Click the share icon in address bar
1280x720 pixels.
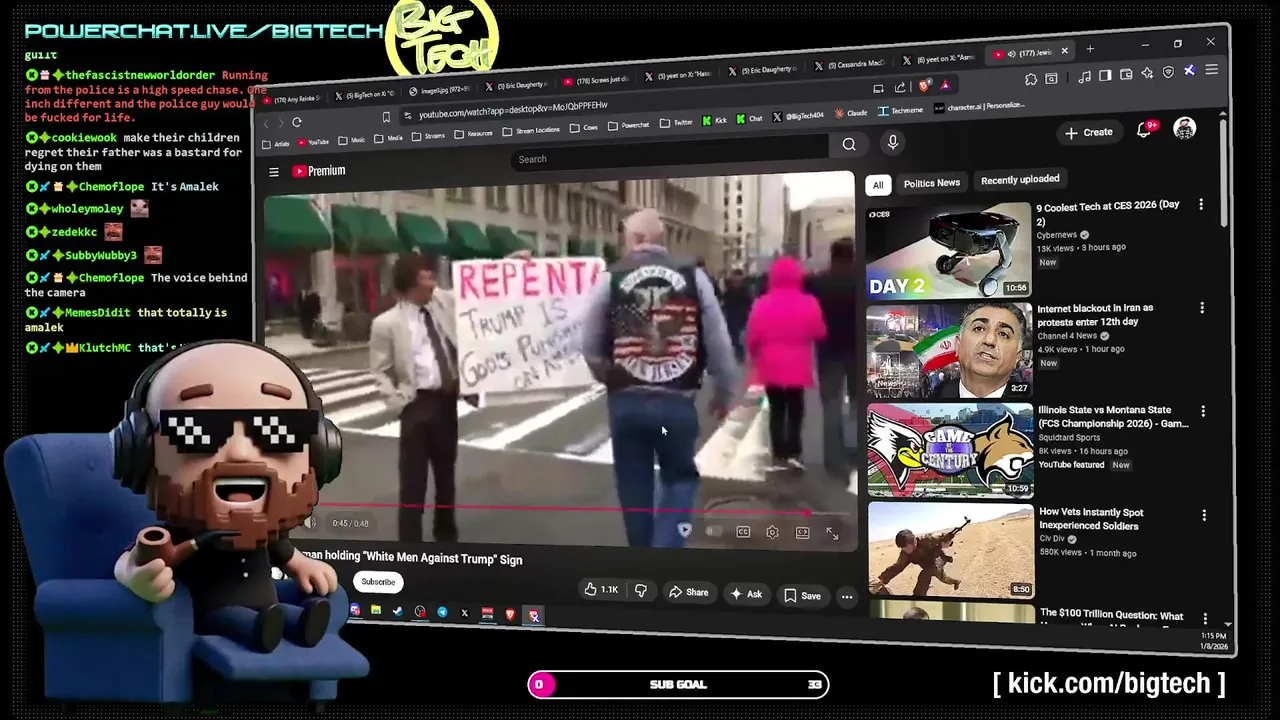pos(900,87)
